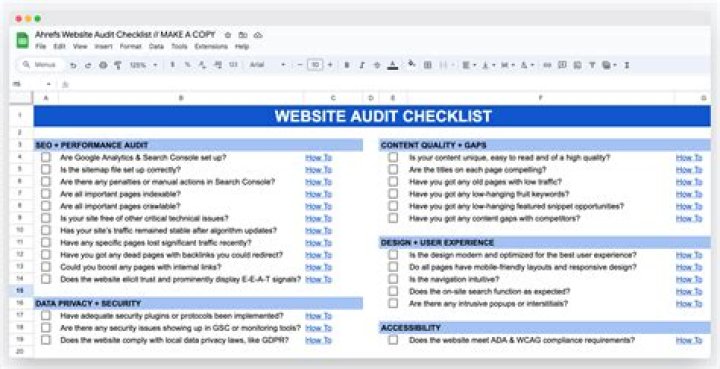Viewport: 720px width, 369px height.
Task: Click the merge cells icon
Action: coord(443,65)
